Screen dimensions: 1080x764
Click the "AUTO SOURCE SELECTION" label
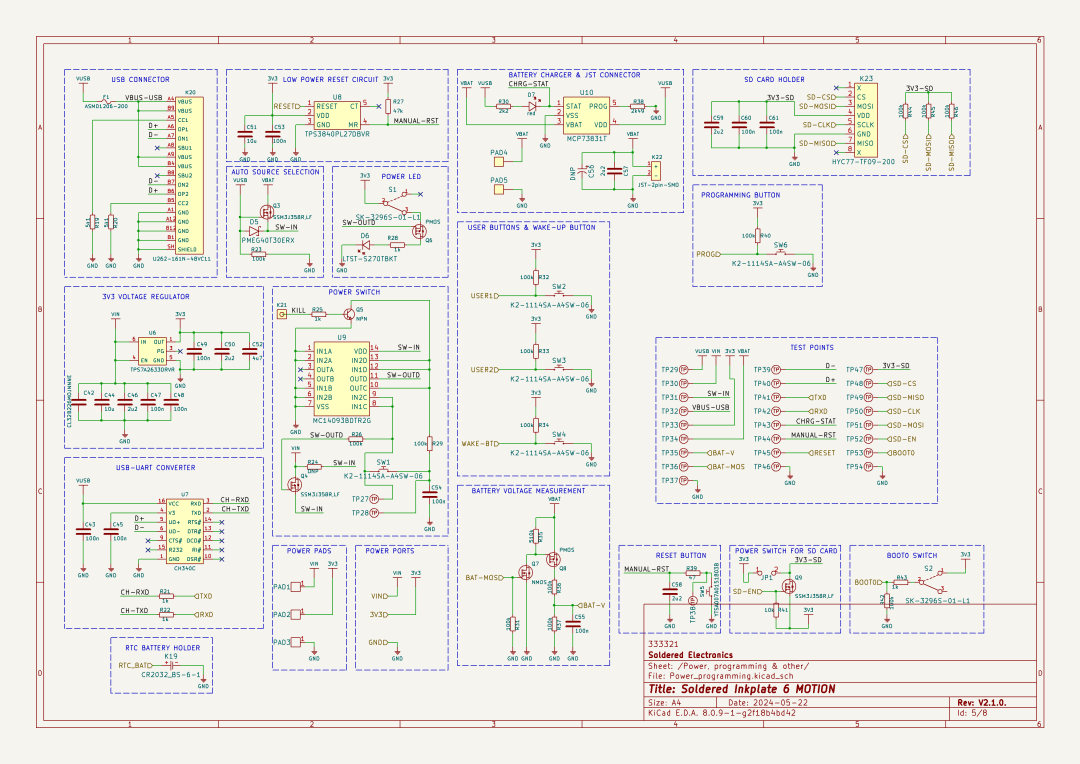point(276,172)
